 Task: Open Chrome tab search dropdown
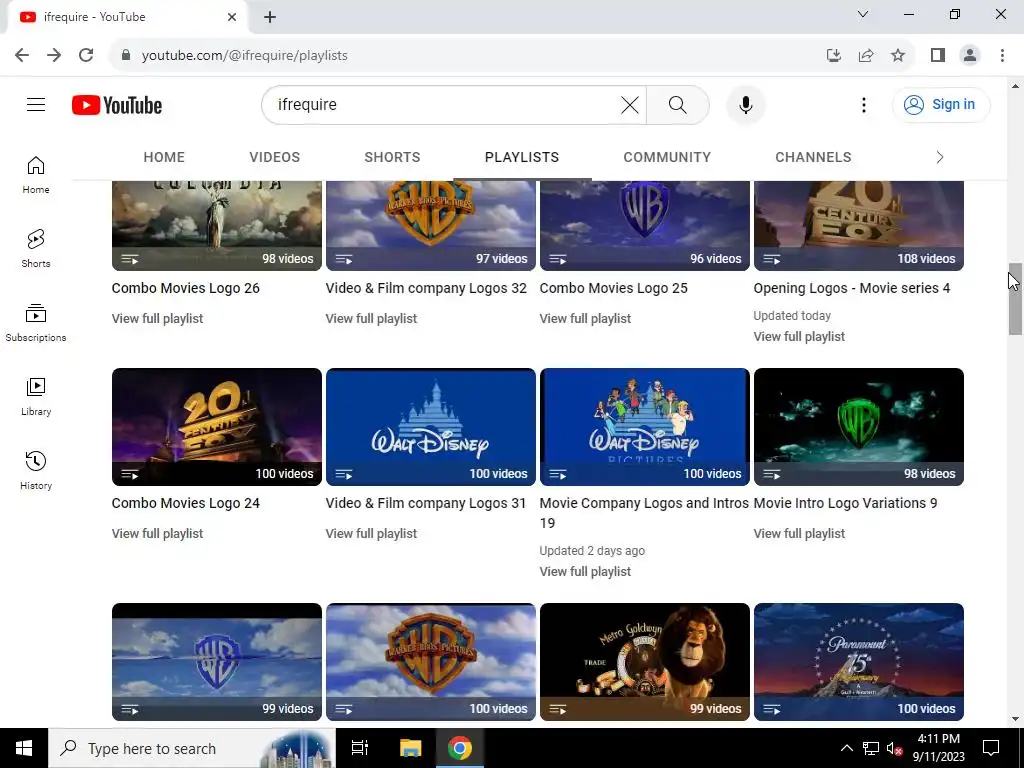(863, 14)
